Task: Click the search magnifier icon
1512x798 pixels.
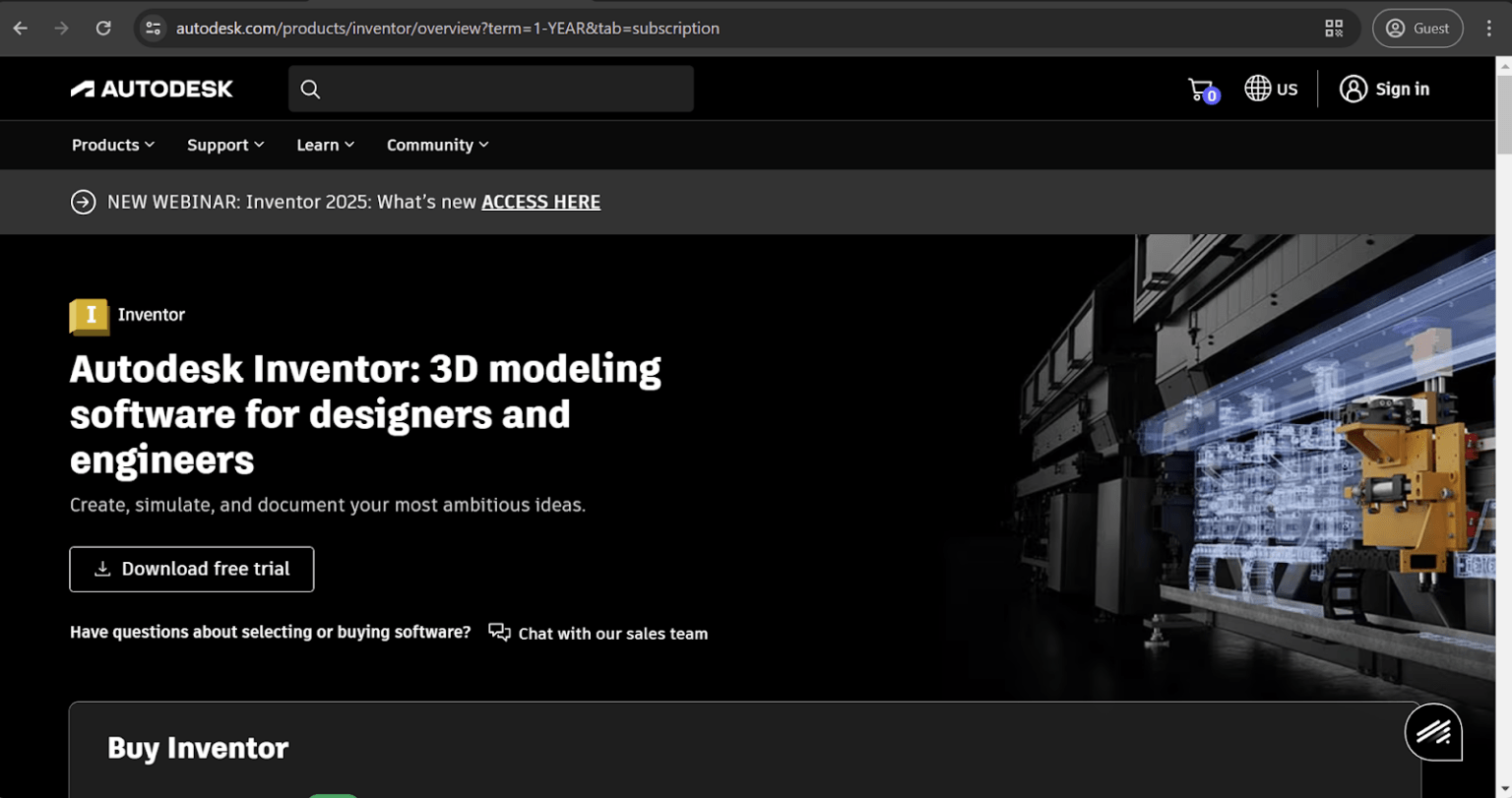Action: click(x=309, y=89)
